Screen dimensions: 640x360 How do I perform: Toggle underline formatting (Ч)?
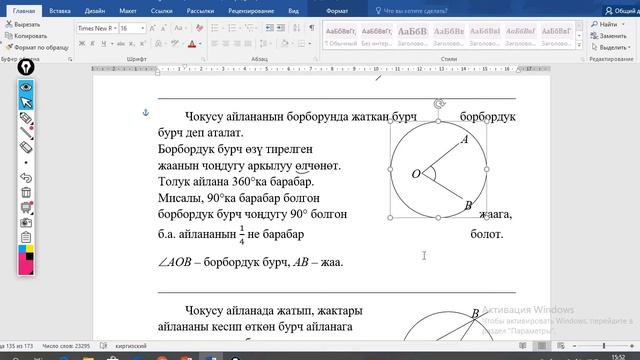point(104,43)
